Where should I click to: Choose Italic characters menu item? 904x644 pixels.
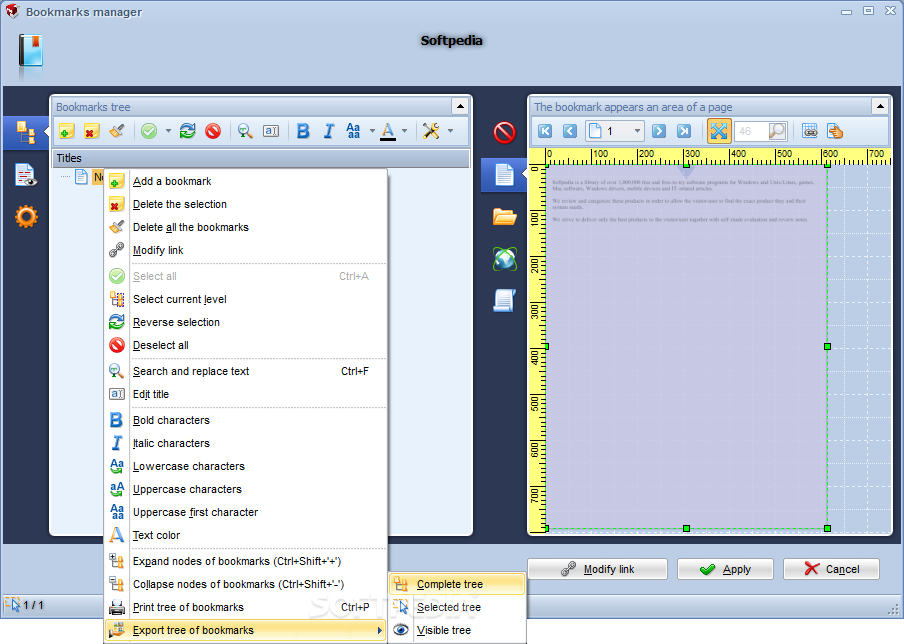click(x=246, y=443)
